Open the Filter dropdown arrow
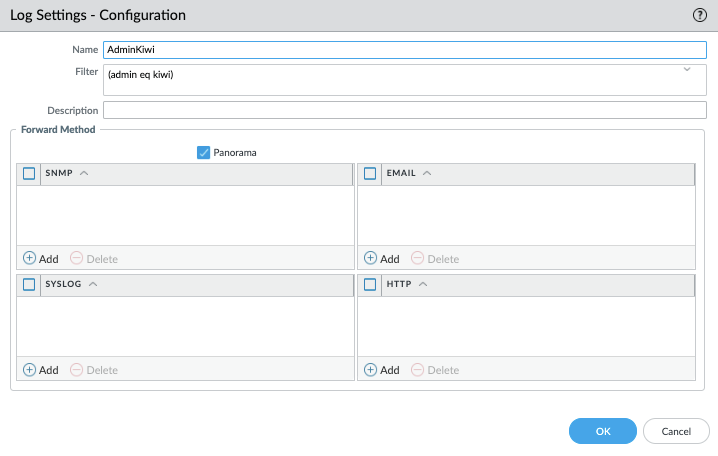 coord(687,70)
